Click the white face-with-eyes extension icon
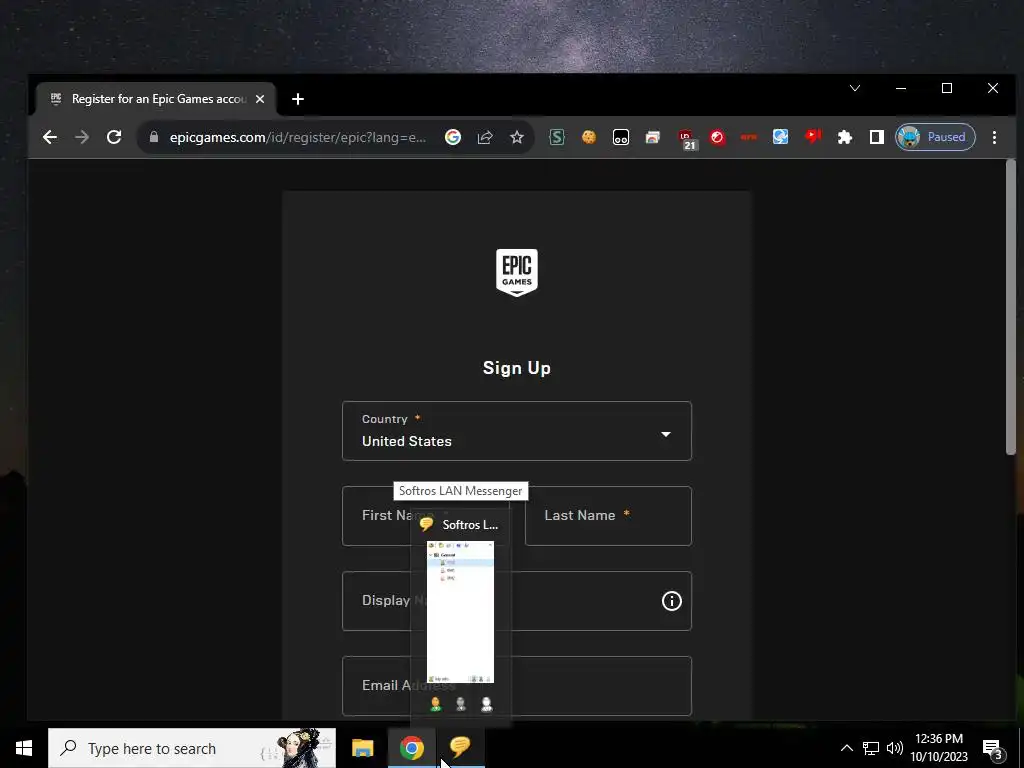The height and width of the screenshot is (768, 1024). click(x=620, y=137)
